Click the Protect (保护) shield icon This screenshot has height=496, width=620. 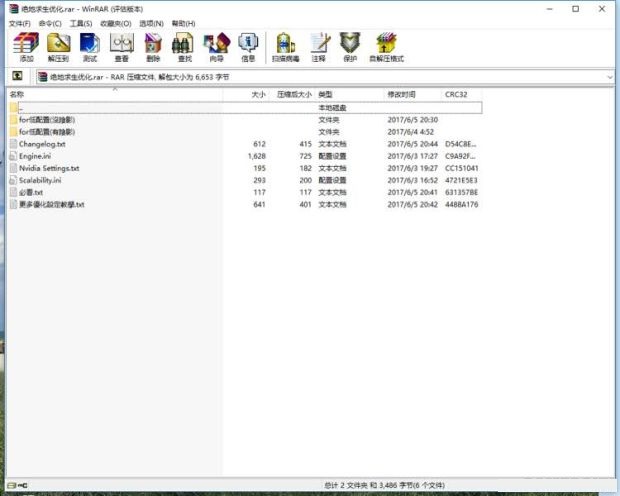tap(350, 47)
